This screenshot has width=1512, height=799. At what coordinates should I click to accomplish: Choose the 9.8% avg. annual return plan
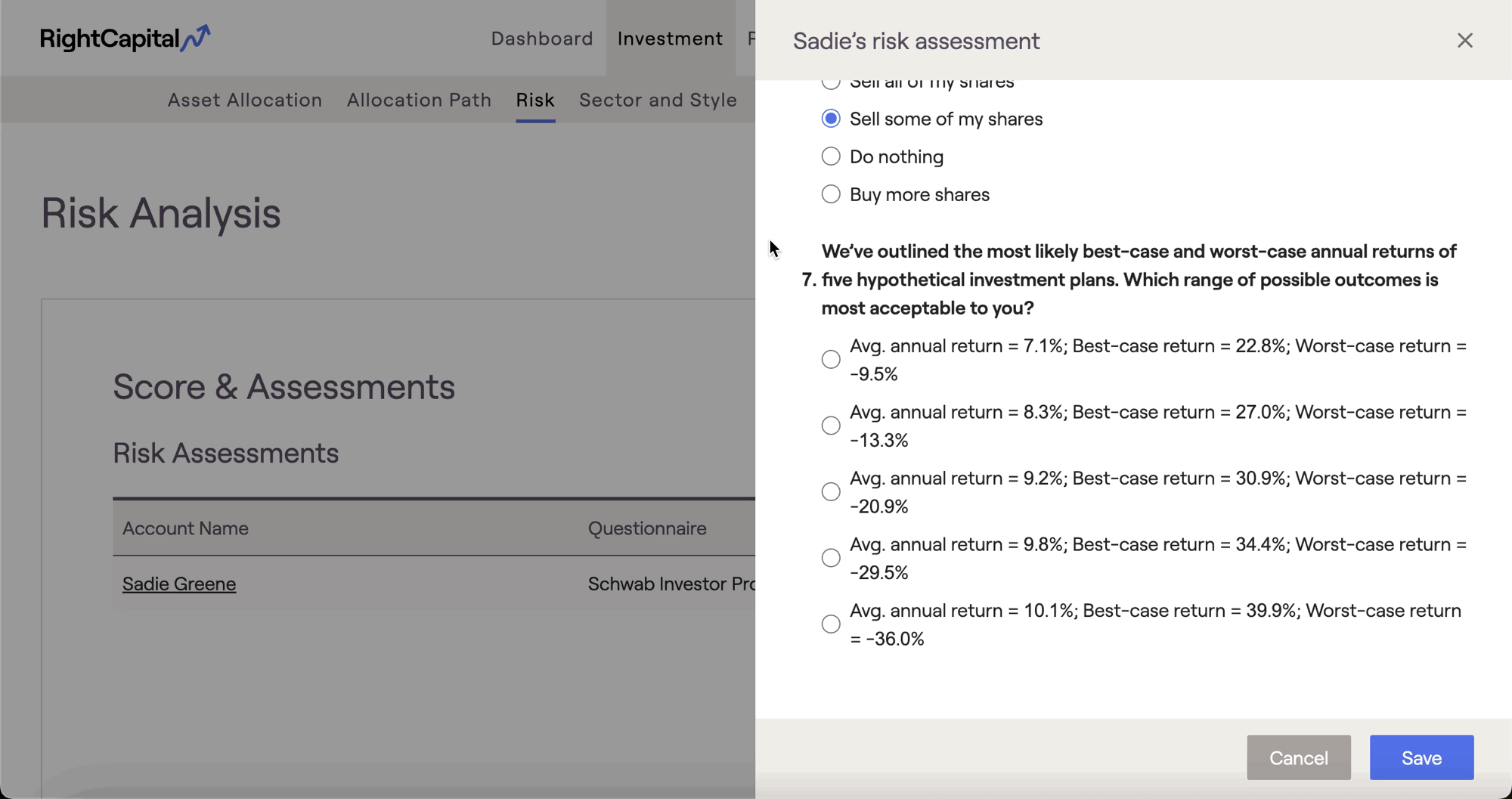pos(831,558)
